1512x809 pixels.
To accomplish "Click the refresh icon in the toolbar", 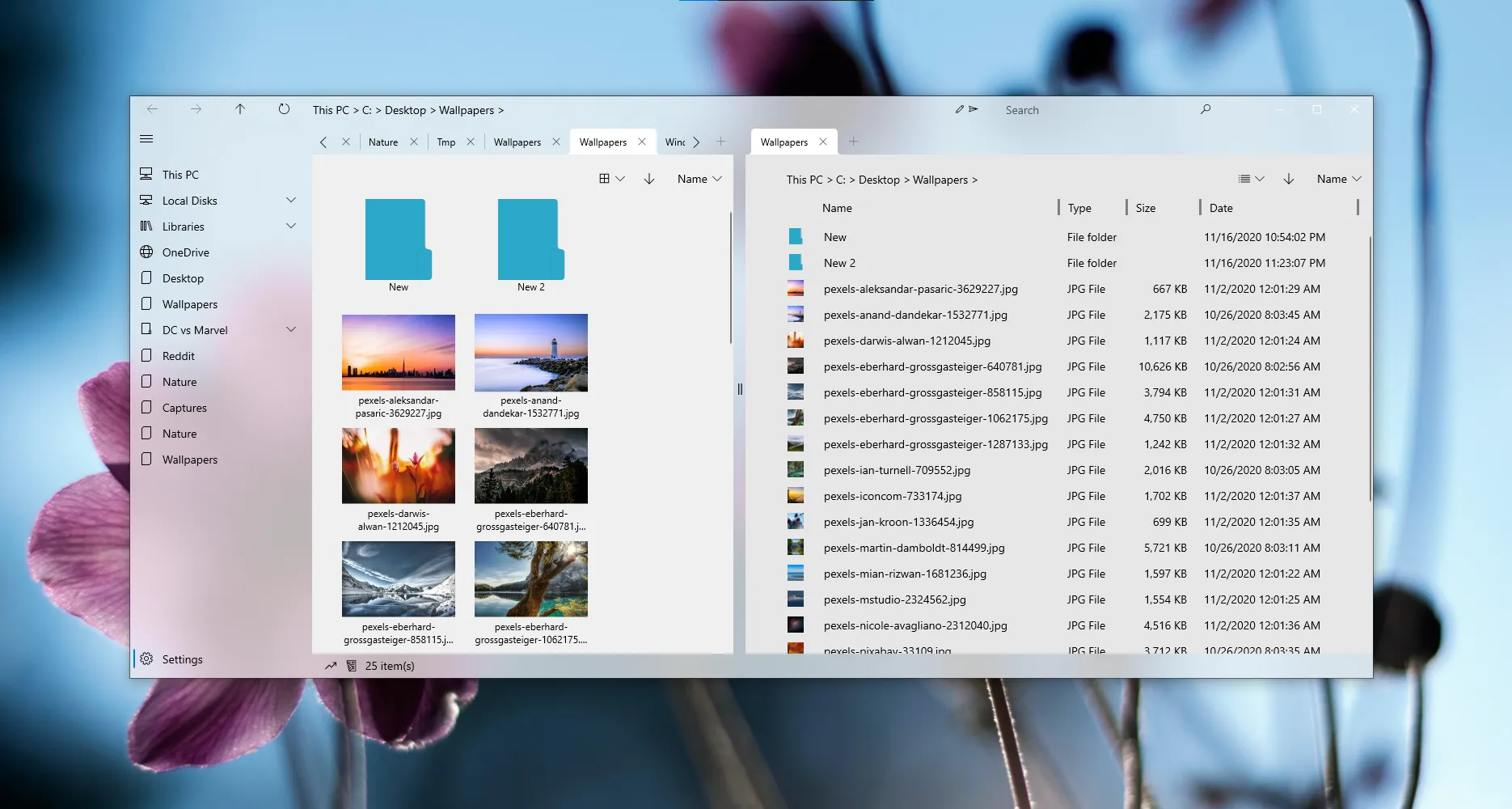I will coord(284,109).
